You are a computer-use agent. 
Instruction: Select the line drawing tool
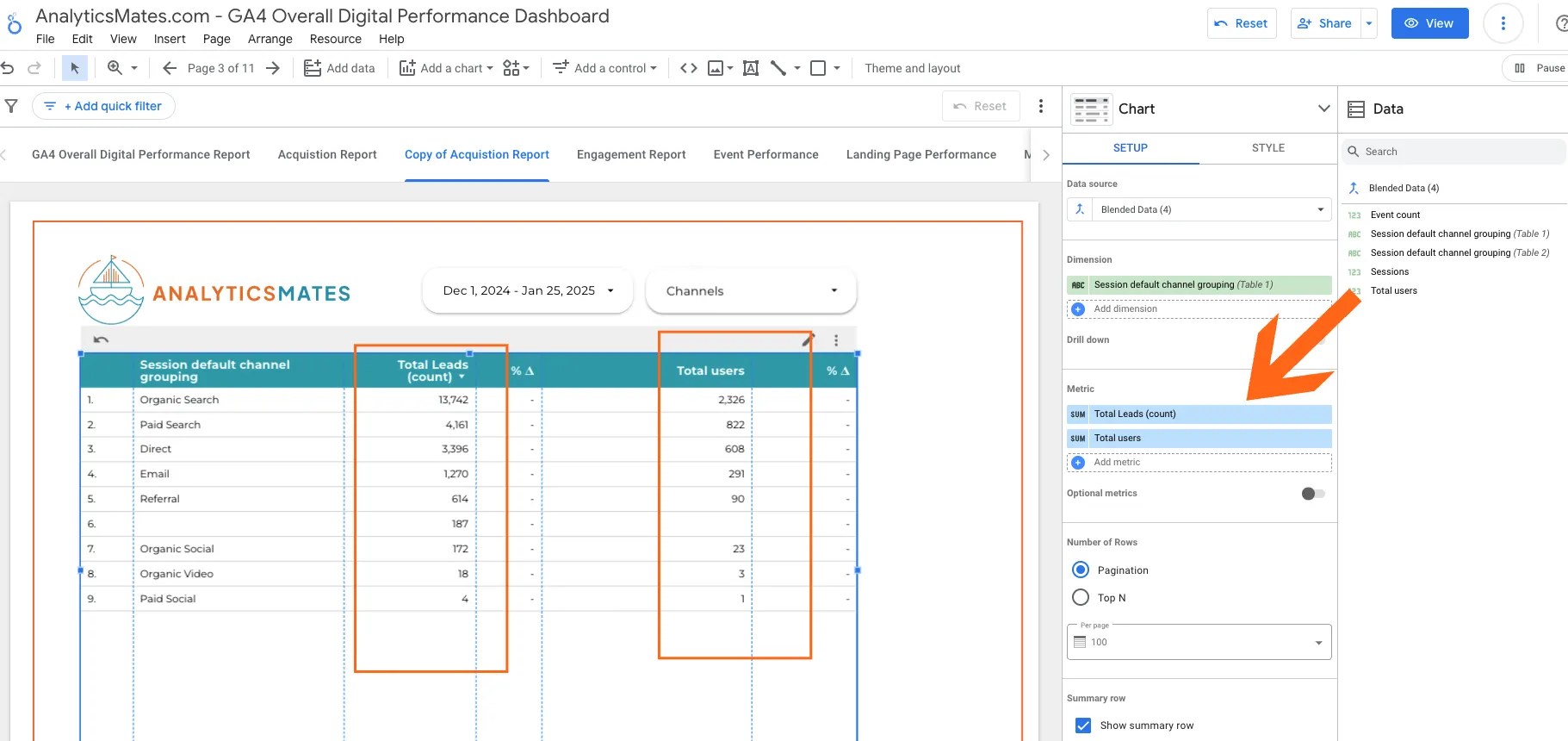(x=778, y=68)
